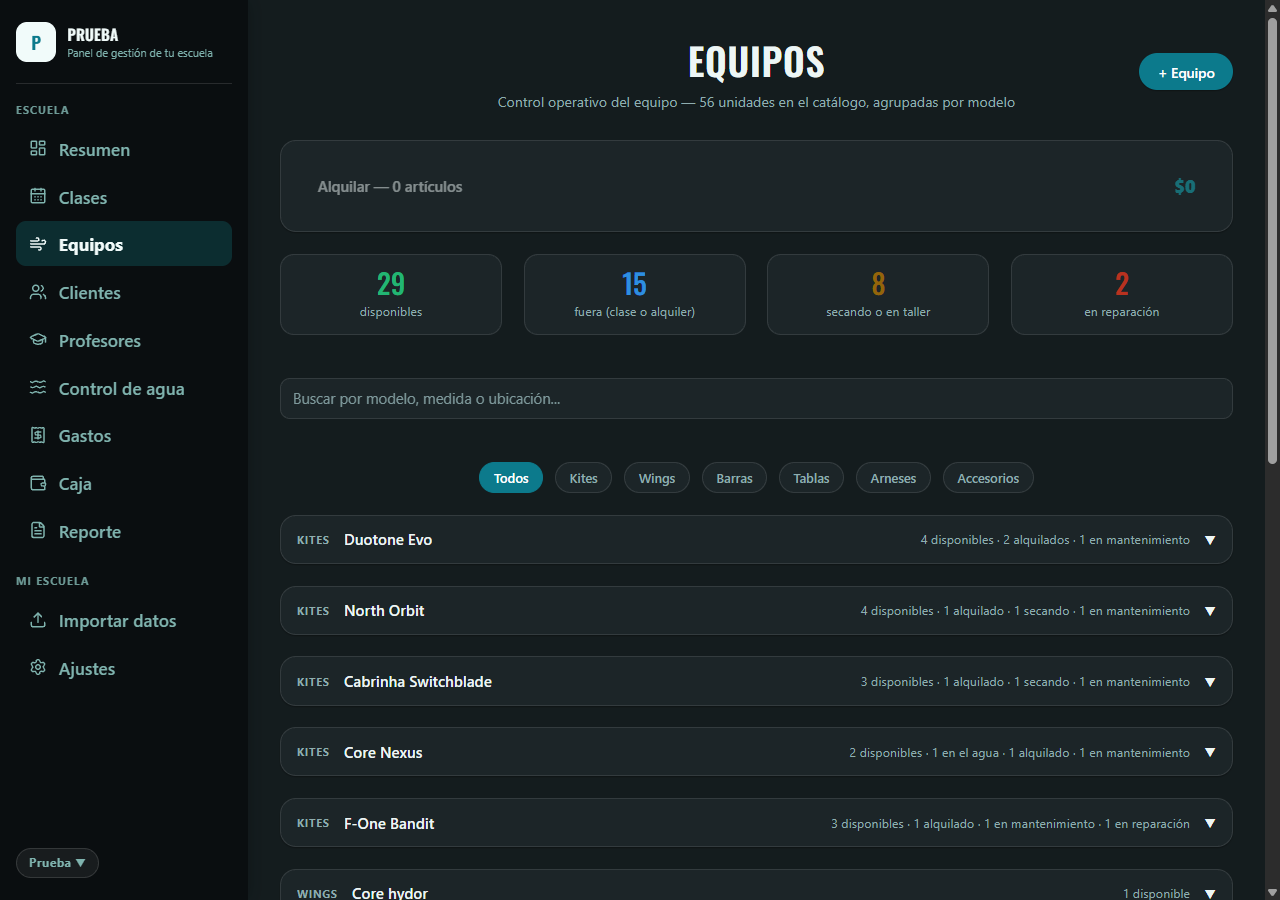Click the Control de agua waves icon
This screenshot has width=1280, height=900.
(38, 388)
